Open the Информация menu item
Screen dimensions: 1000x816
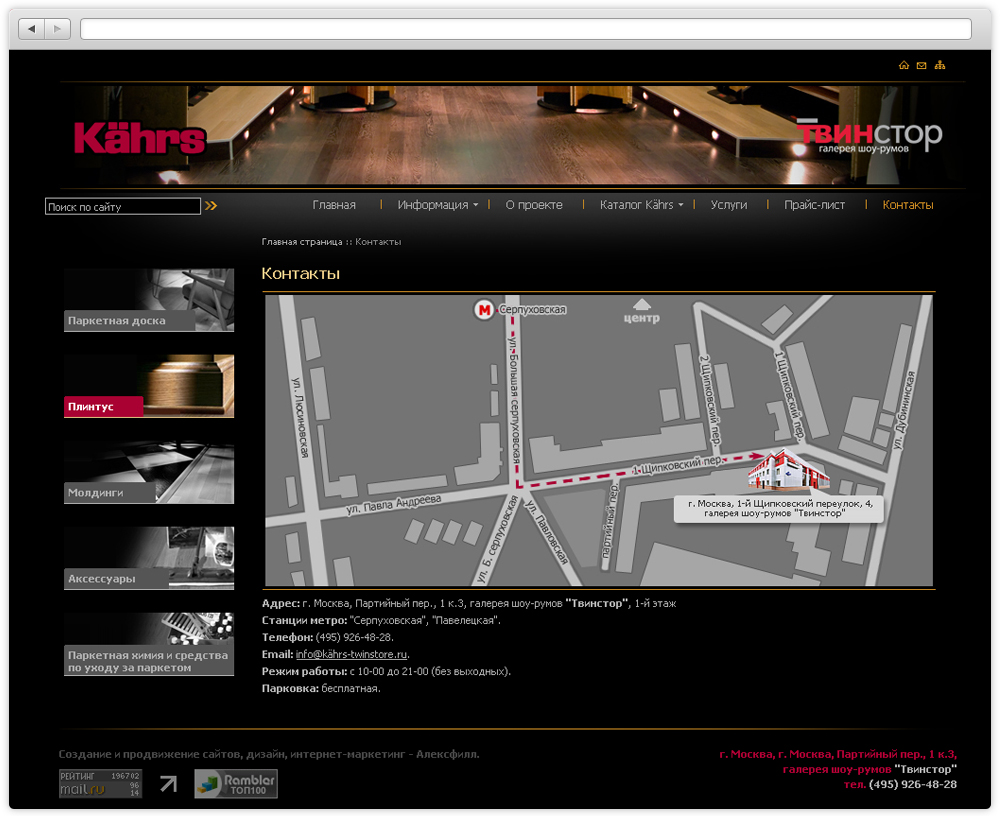coord(433,205)
